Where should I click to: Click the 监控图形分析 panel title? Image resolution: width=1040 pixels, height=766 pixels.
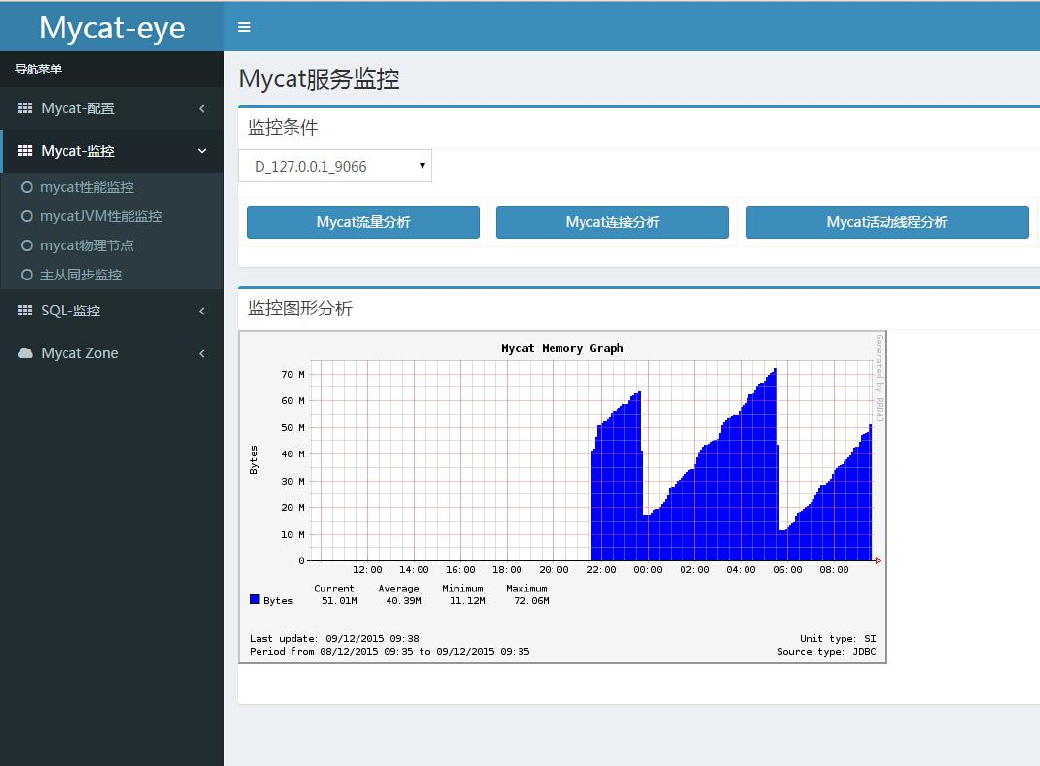pyautogui.click(x=300, y=308)
